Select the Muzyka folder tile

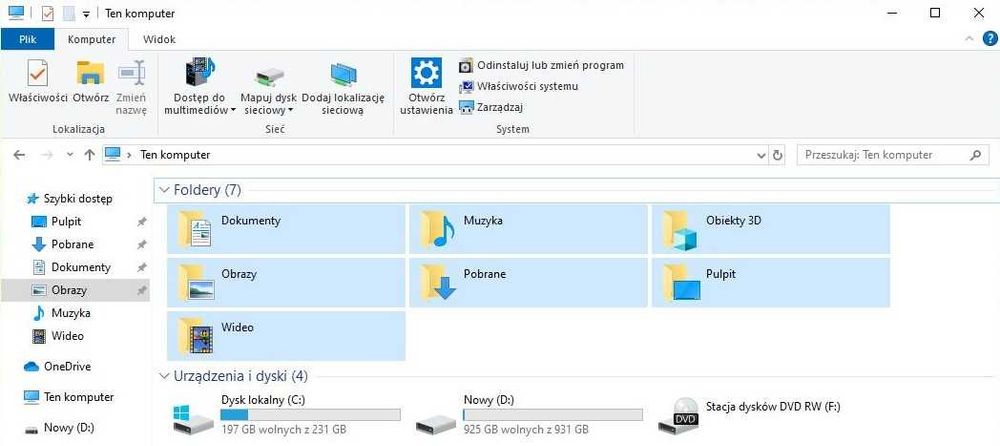[528, 229]
